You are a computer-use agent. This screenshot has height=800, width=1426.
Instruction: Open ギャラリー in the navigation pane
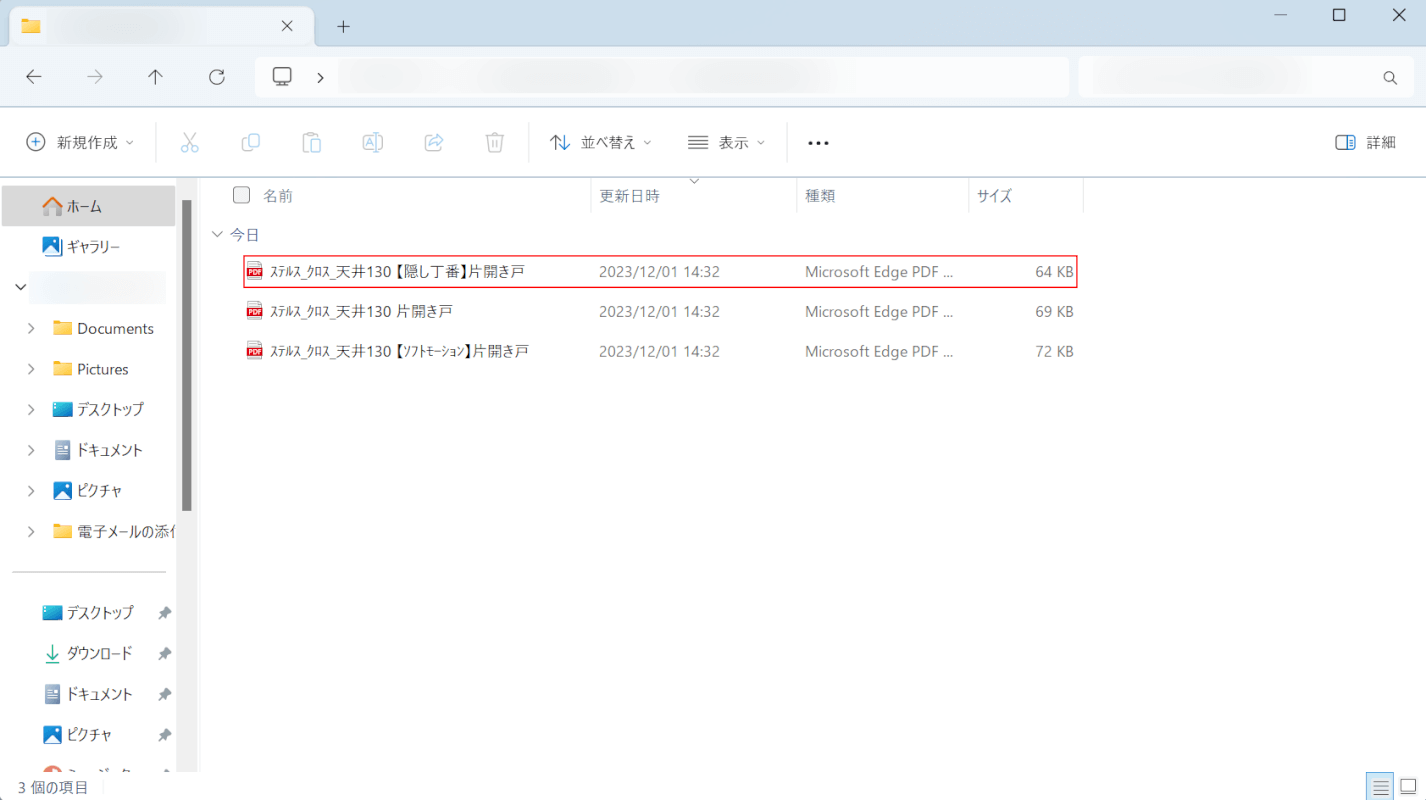coord(88,246)
